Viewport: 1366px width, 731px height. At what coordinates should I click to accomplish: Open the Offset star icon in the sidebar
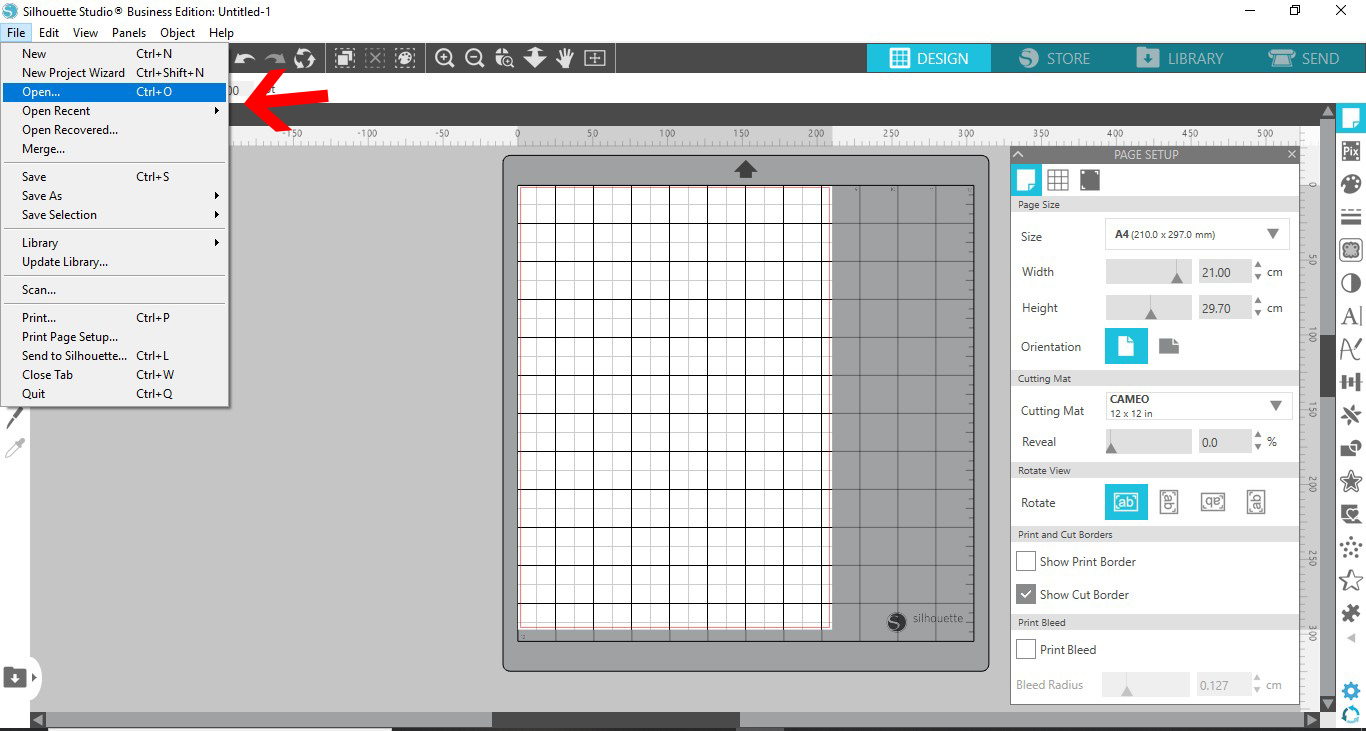click(x=1351, y=481)
